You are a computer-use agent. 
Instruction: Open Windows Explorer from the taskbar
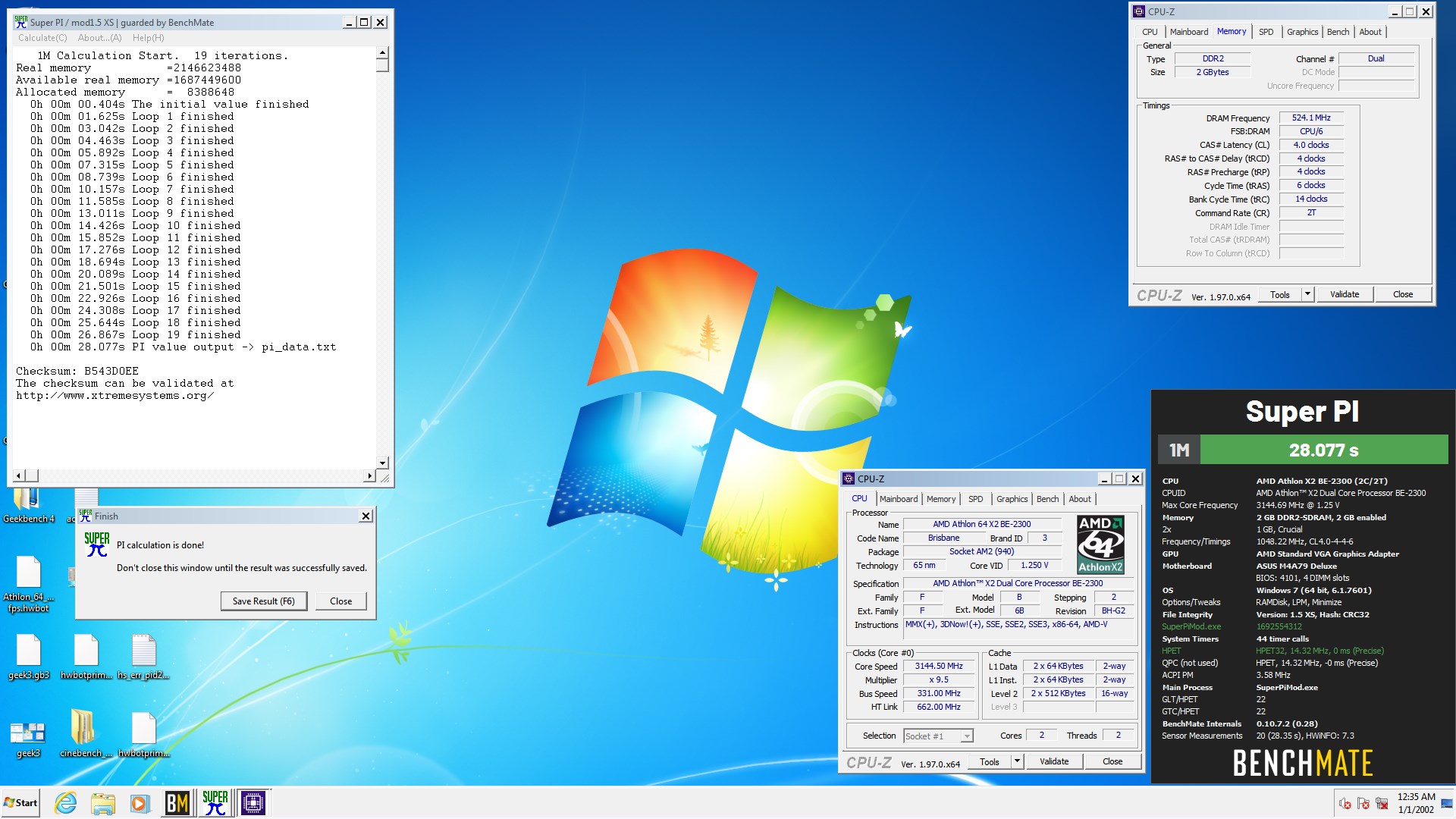tap(102, 802)
